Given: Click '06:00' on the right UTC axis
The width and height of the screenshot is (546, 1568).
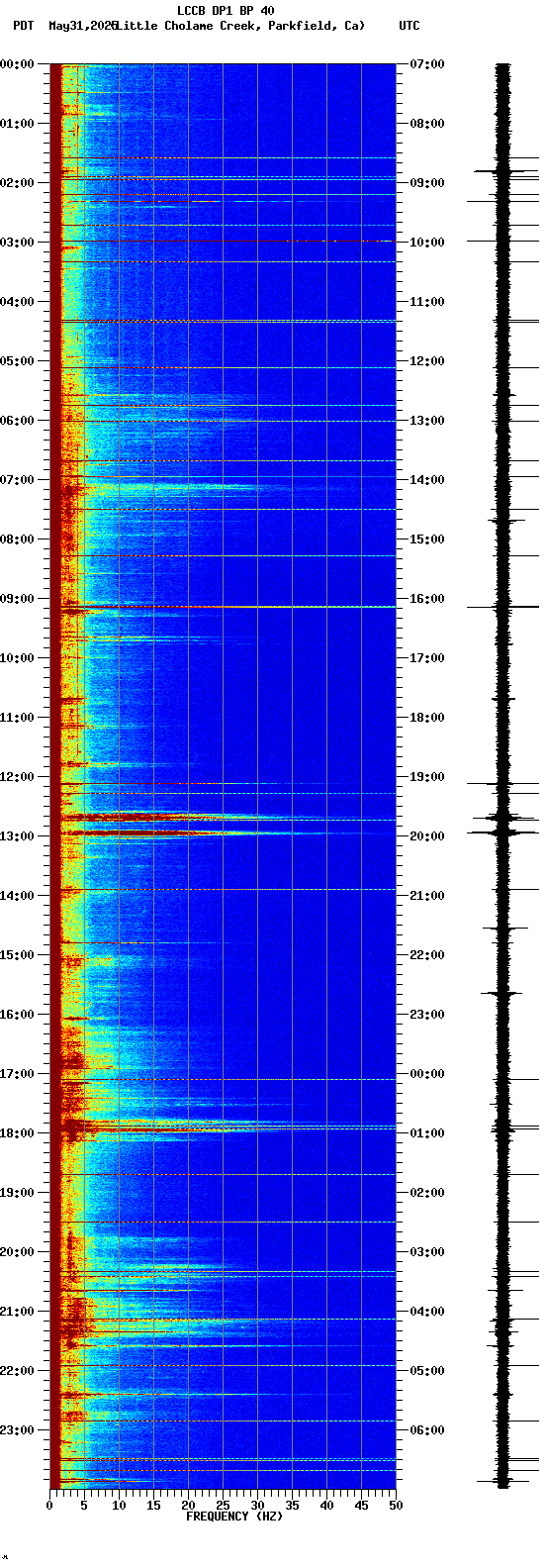Looking at the screenshot, I should (x=427, y=1430).
